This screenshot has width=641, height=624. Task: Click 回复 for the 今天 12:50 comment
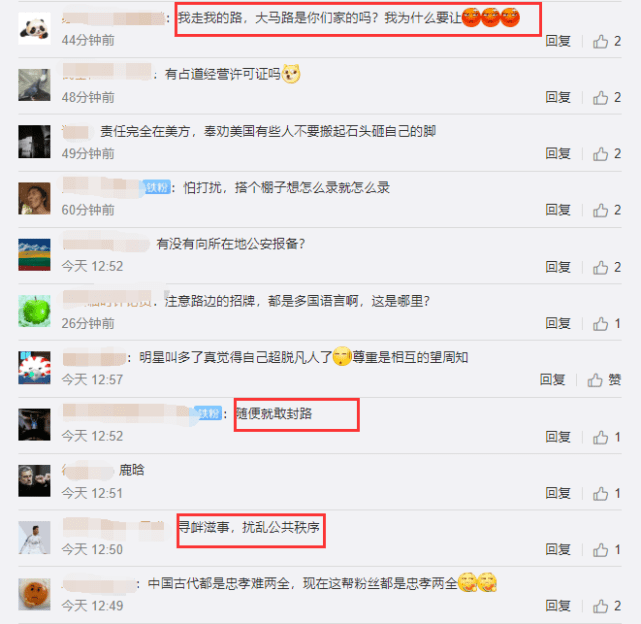click(558, 550)
